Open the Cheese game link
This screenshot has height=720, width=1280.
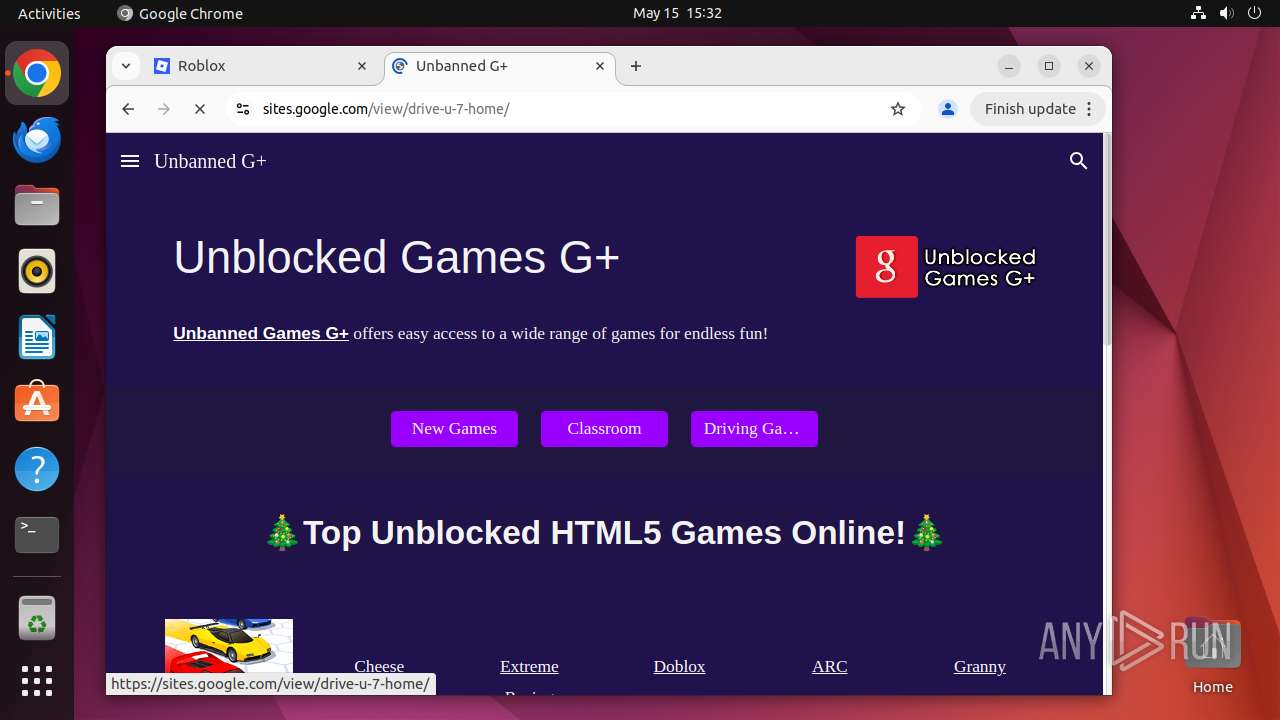pos(379,667)
